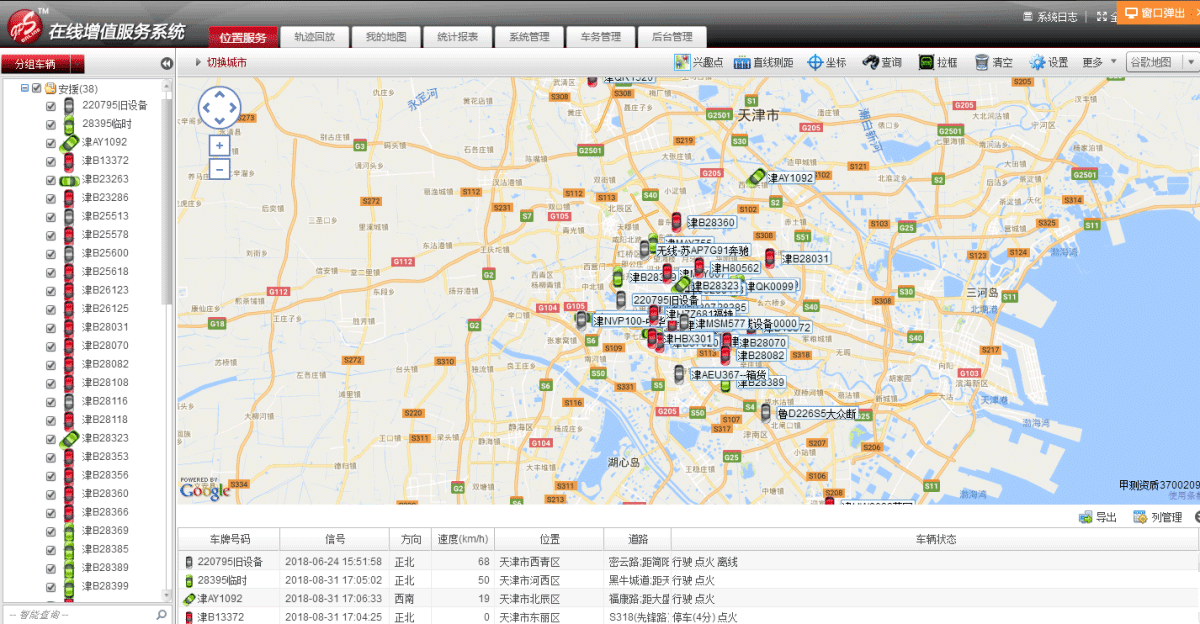Open the 查询 binoculars search tool

[882, 62]
